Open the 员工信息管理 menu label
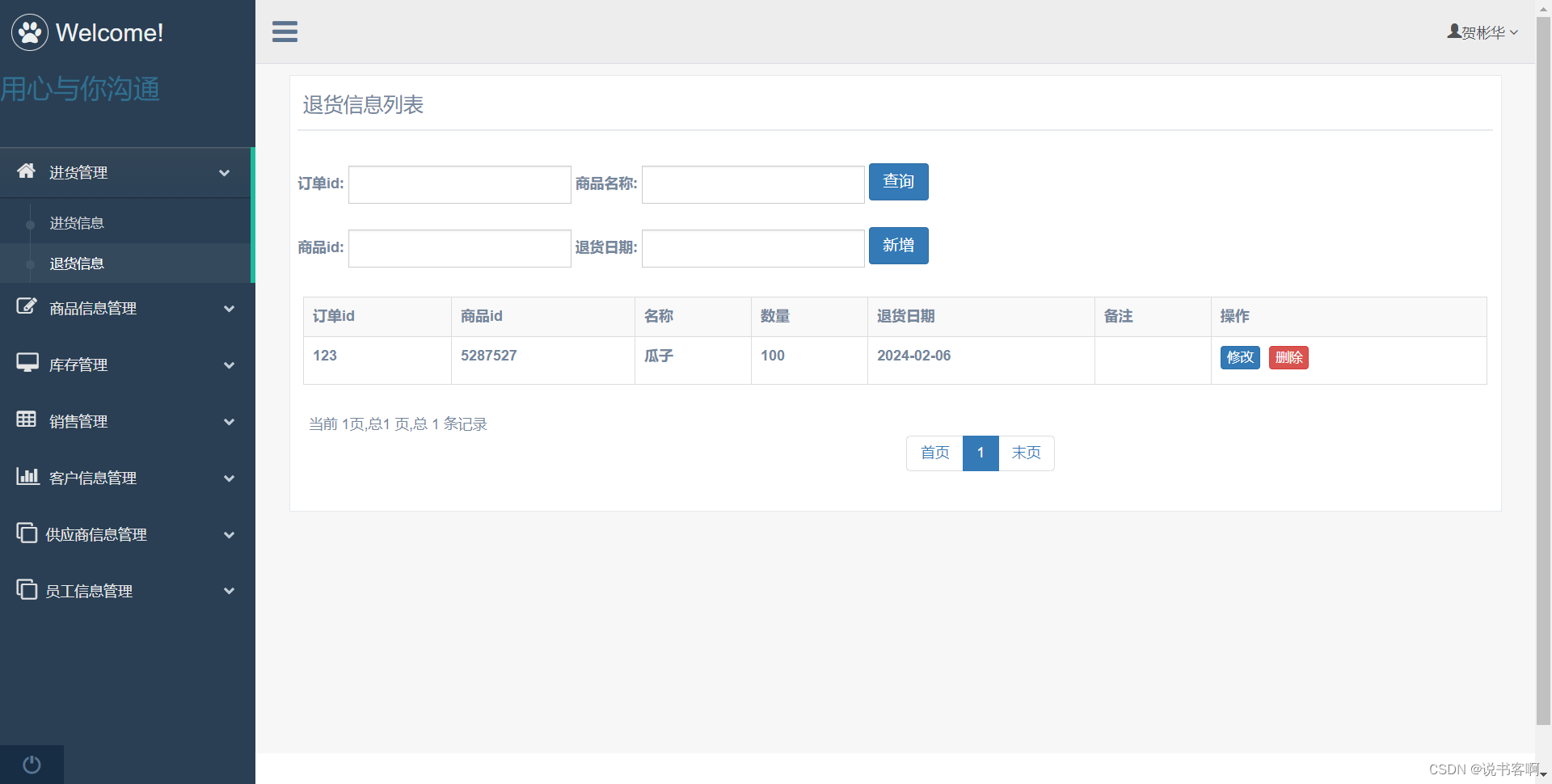Image resolution: width=1552 pixels, height=784 pixels. tap(89, 592)
